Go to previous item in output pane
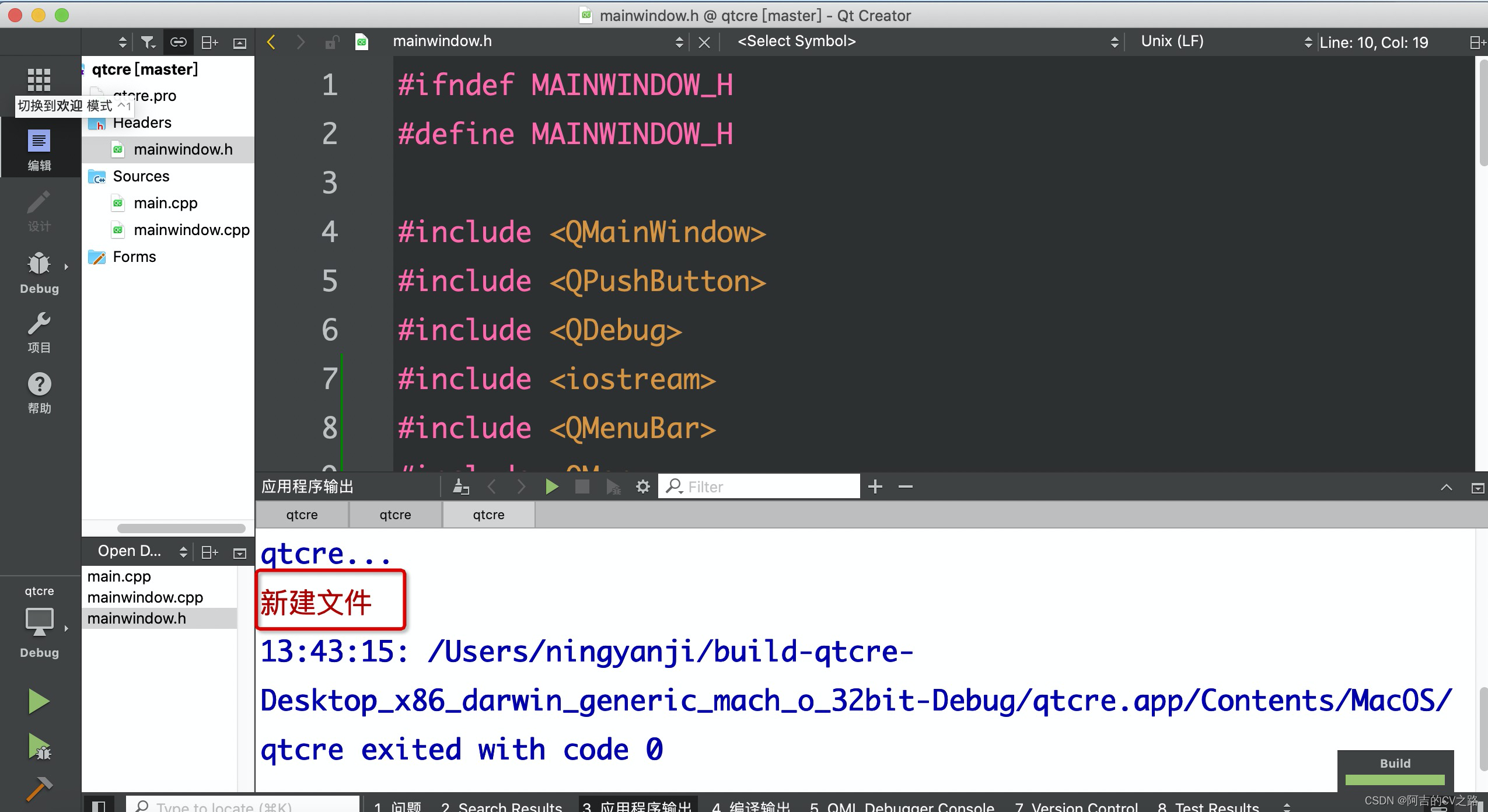Viewport: 1488px width, 812px height. pos(492,487)
